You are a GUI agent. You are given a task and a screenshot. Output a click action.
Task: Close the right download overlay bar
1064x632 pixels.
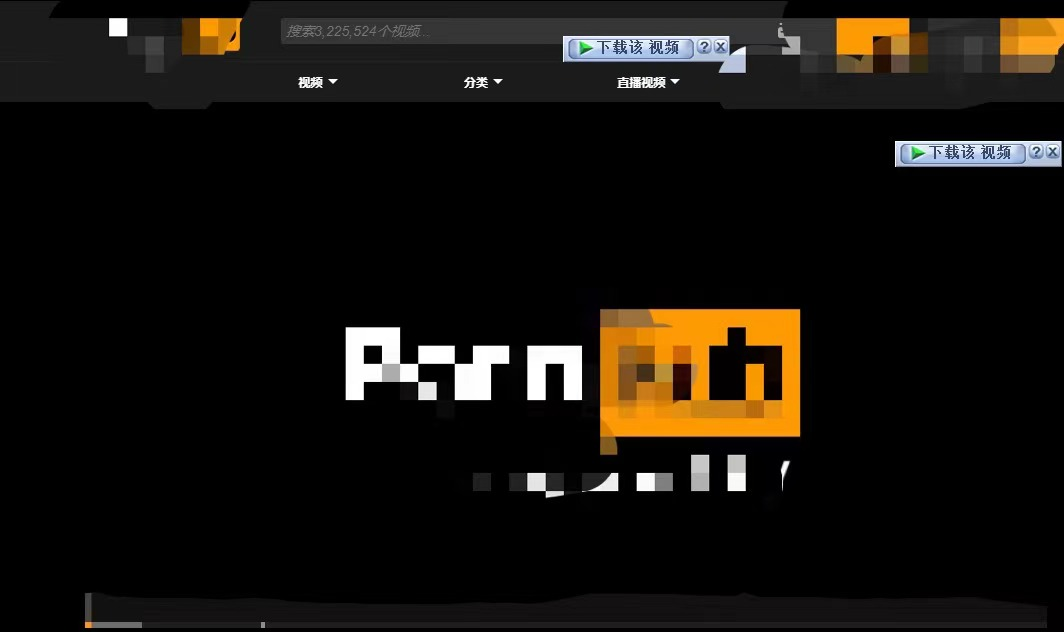[1052, 151]
